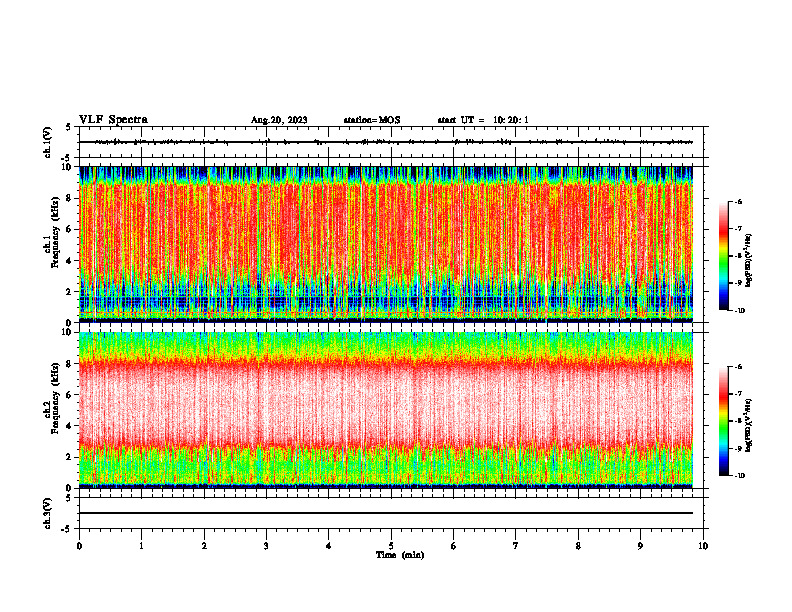
Task: Click the ch.2 colorbar value "-6"
Action: click(738, 367)
